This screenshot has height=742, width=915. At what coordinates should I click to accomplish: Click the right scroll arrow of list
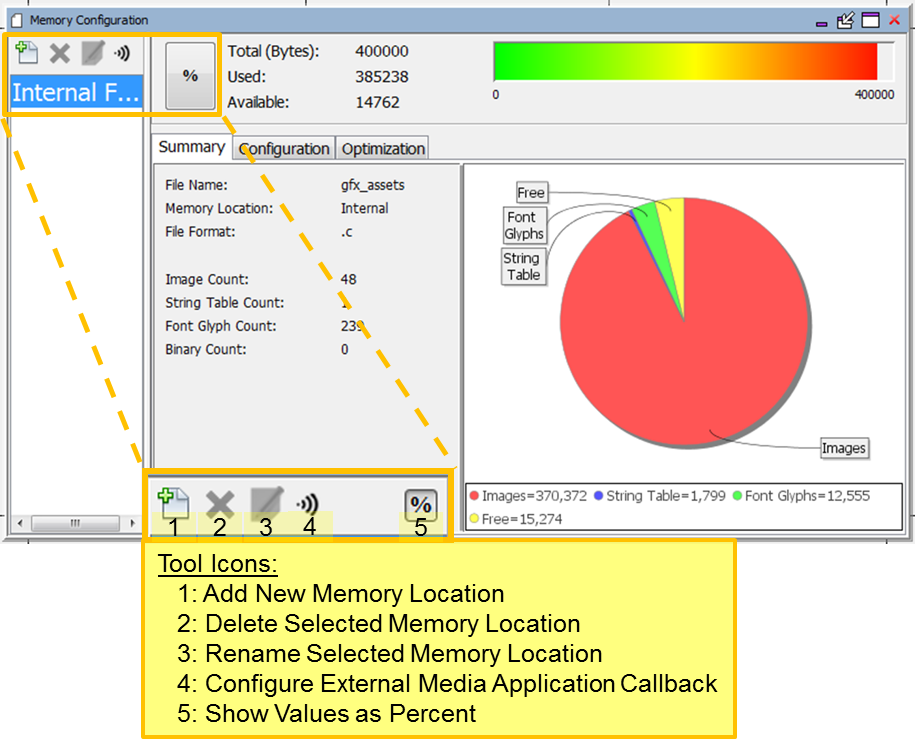(x=132, y=523)
